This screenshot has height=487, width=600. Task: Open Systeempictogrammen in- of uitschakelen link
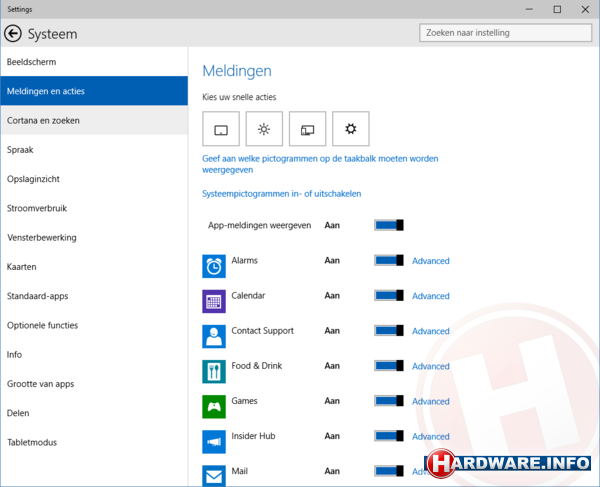pyautogui.click(x=281, y=193)
